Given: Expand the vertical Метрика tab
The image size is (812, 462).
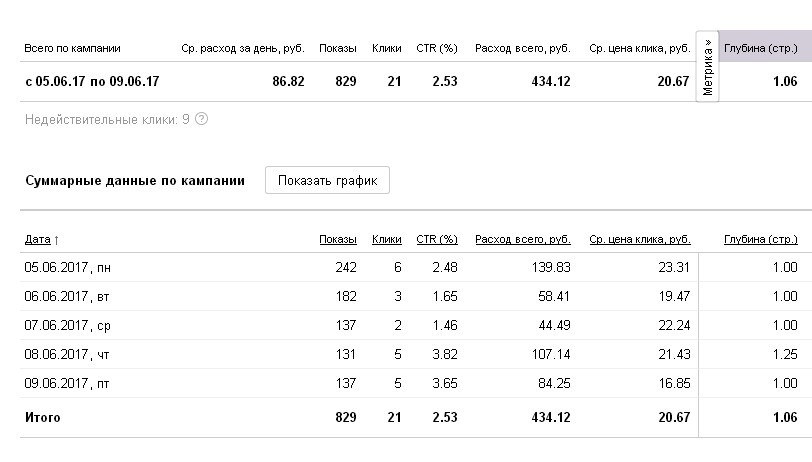Looking at the screenshot, I should (x=708, y=68).
